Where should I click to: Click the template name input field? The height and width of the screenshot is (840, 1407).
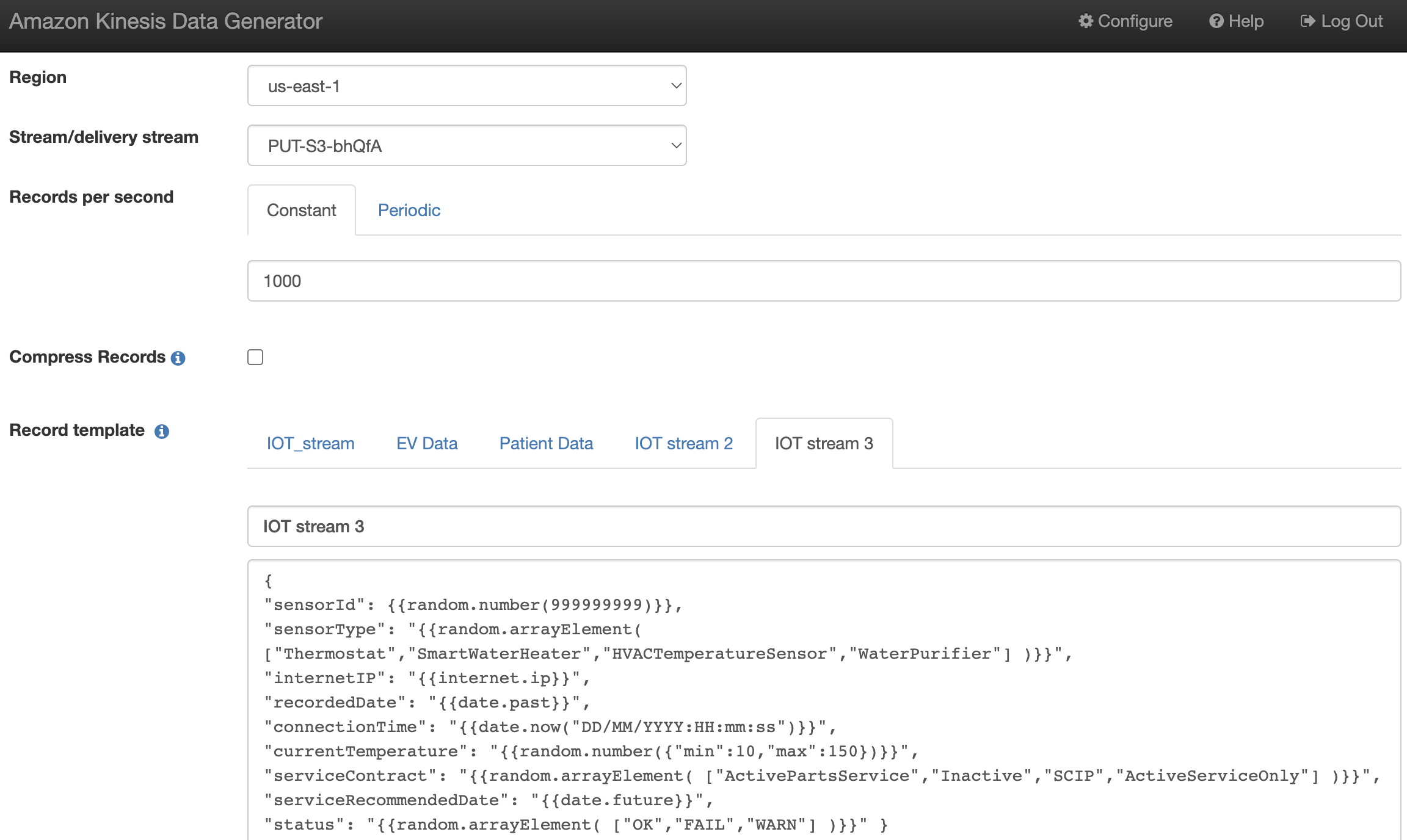[x=823, y=527]
